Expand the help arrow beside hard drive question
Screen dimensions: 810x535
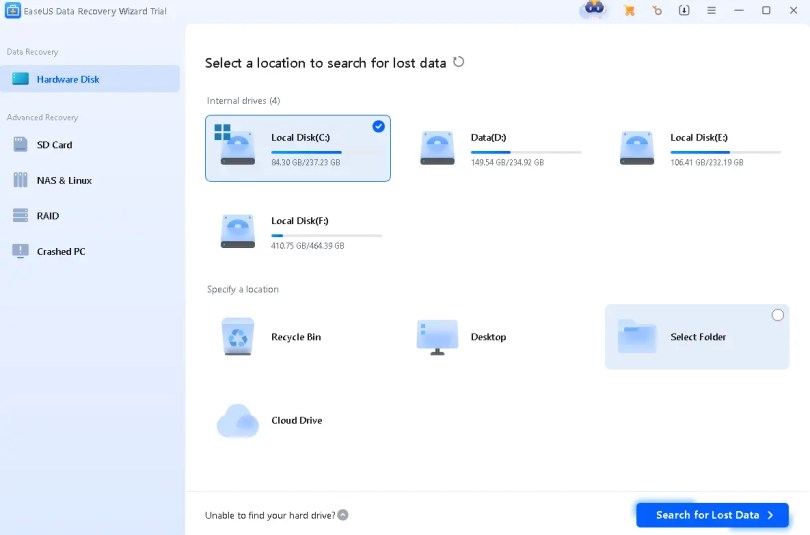pos(343,515)
